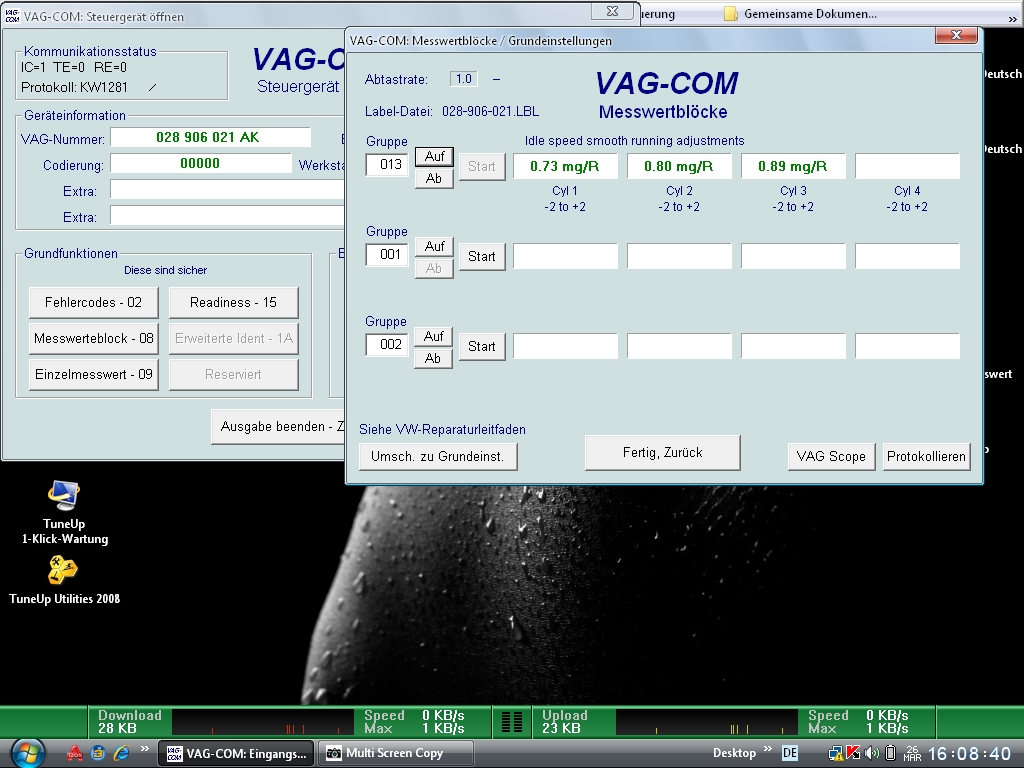Expand the Desktop toolbar chevron
This screenshot has height=768, width=1024.
[767, 749]
